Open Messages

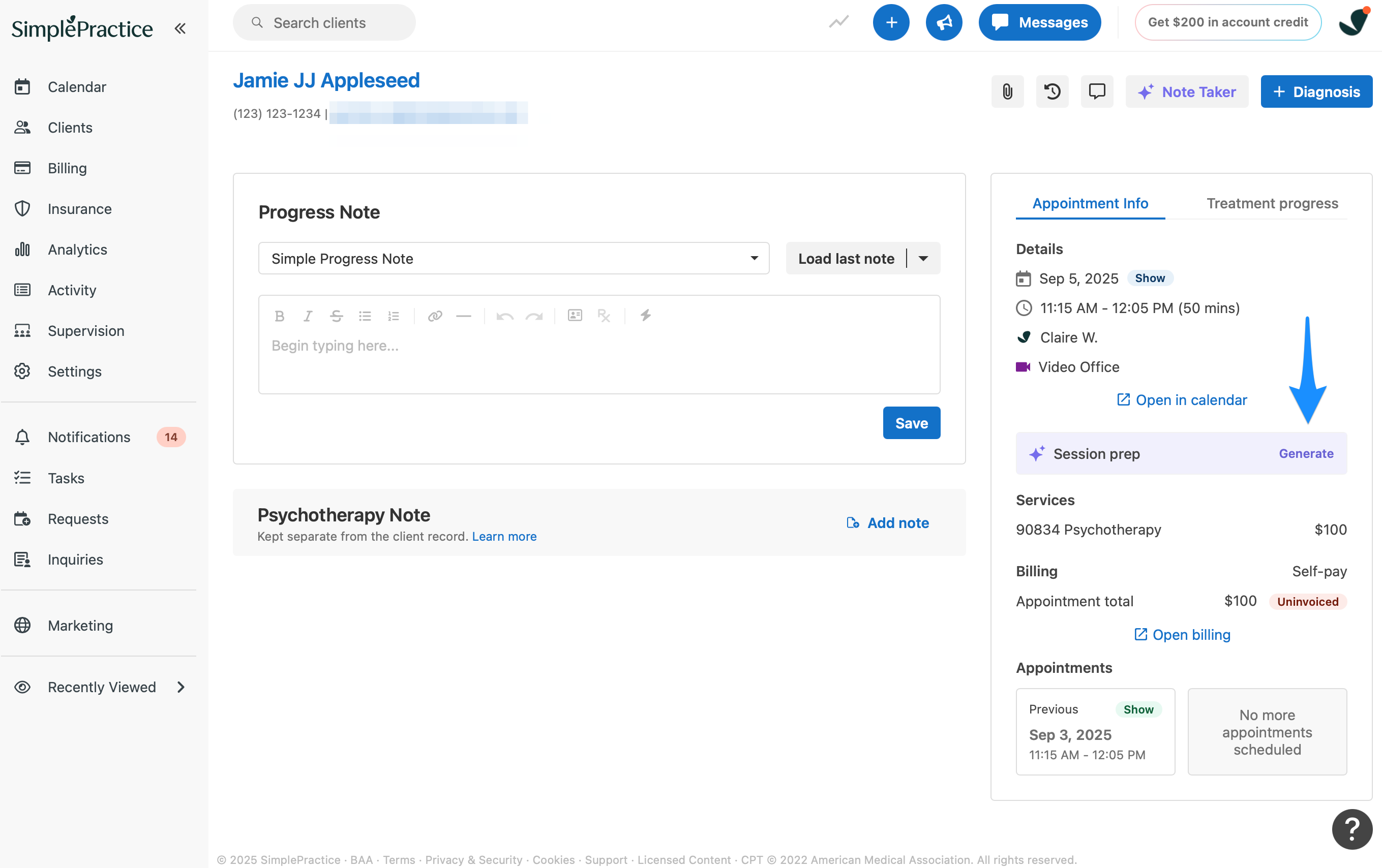pos(1039,22)
